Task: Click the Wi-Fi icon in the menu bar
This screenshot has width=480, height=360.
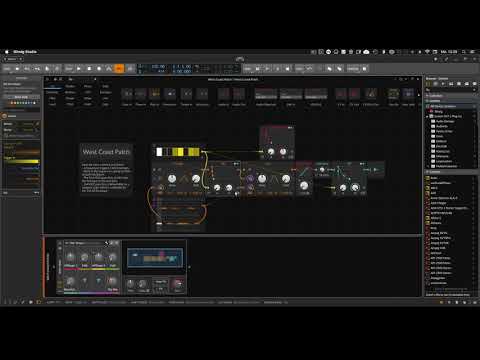Action: click(x=427, y=52)
